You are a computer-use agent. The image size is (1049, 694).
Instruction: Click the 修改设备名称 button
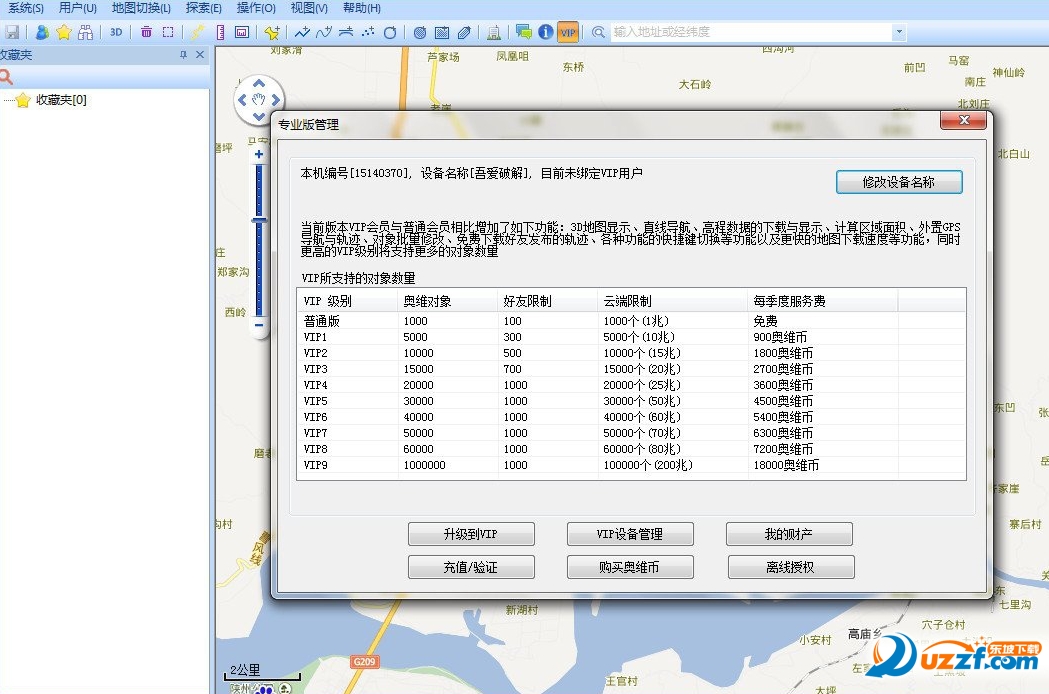[x=898, y=182]
